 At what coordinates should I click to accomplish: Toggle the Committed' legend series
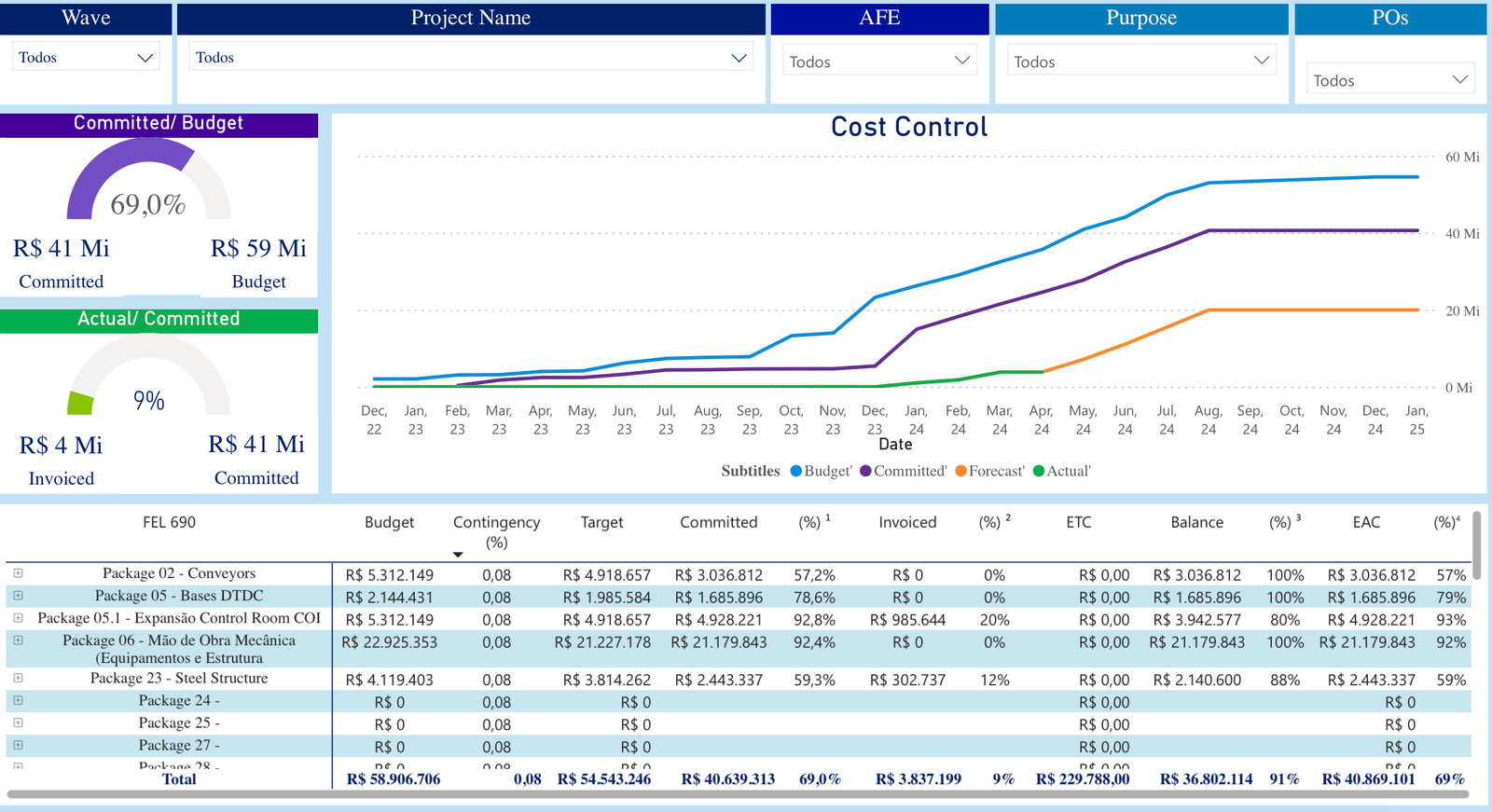click(903, 472)
